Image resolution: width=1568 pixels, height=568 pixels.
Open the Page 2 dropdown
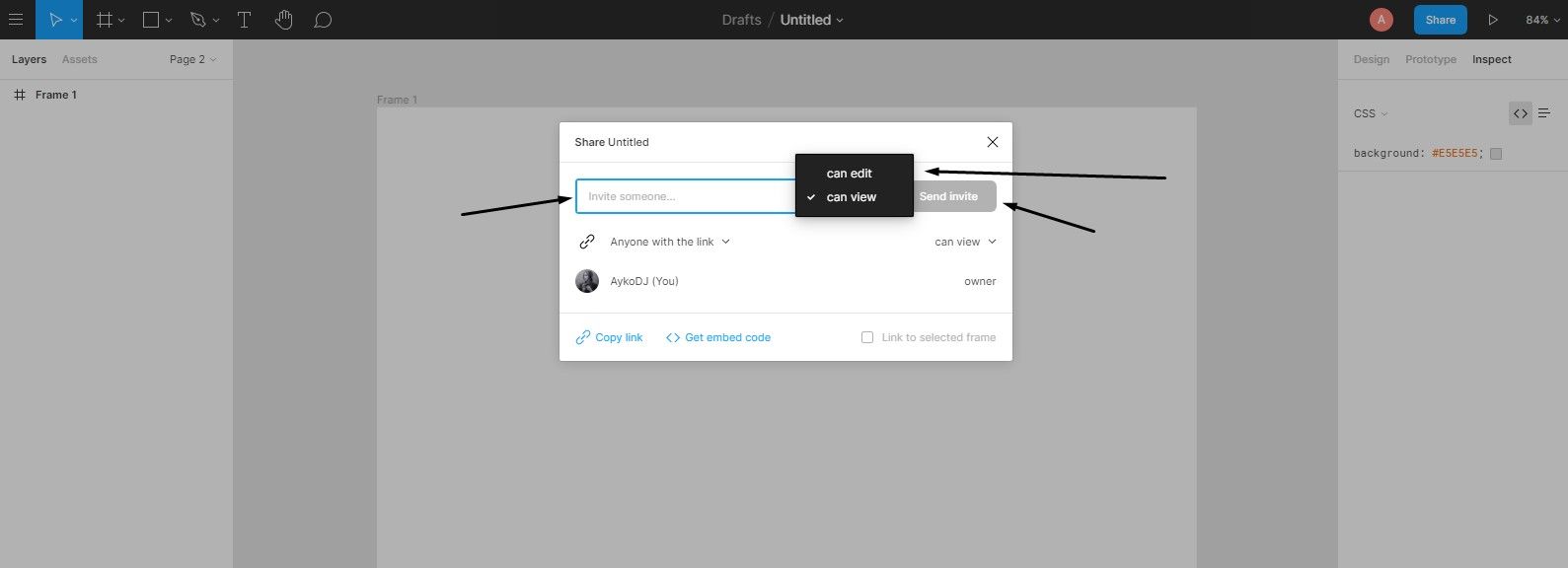192,59
